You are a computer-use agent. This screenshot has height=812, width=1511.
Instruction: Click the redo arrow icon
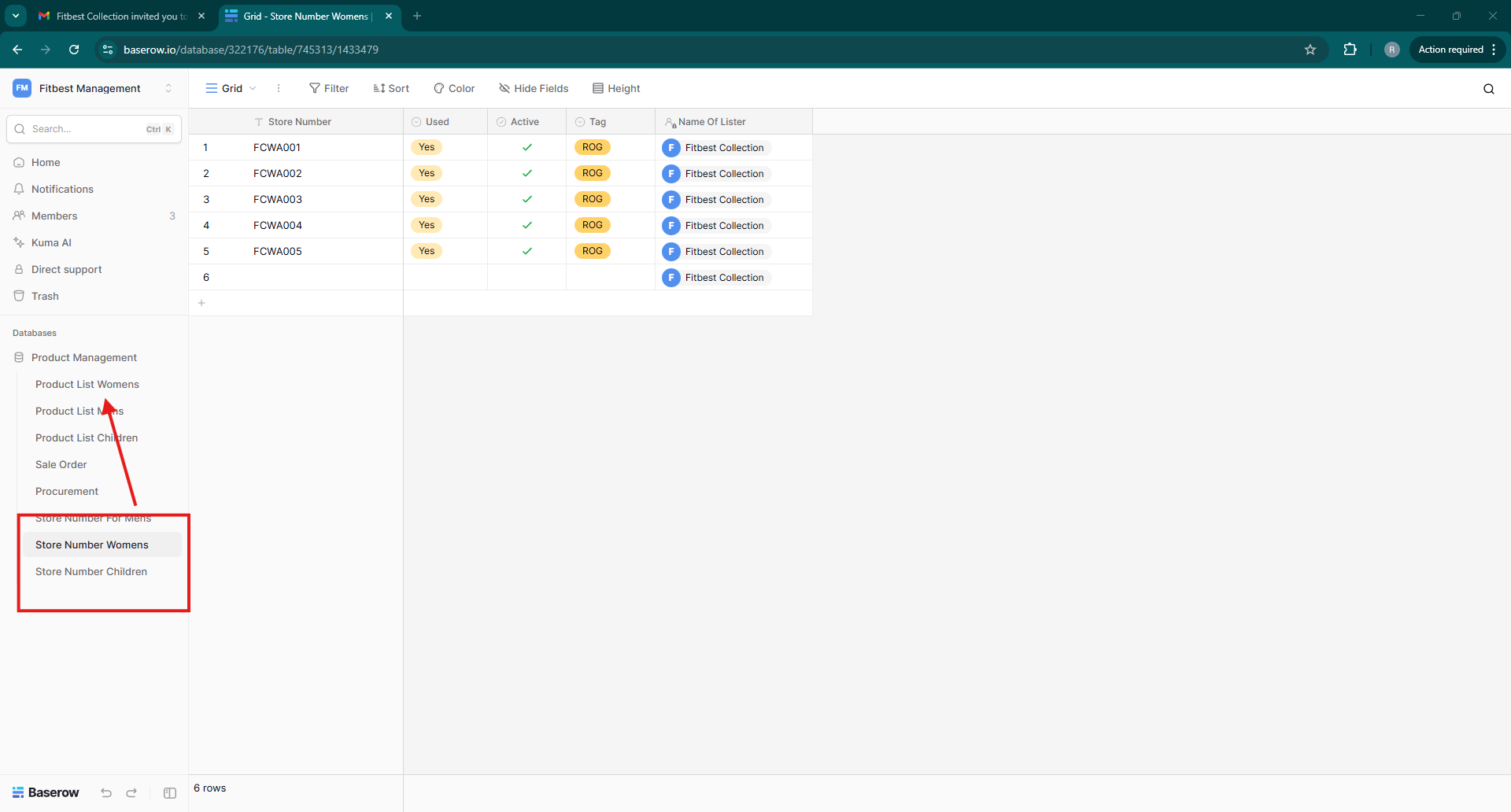[131, 793]
